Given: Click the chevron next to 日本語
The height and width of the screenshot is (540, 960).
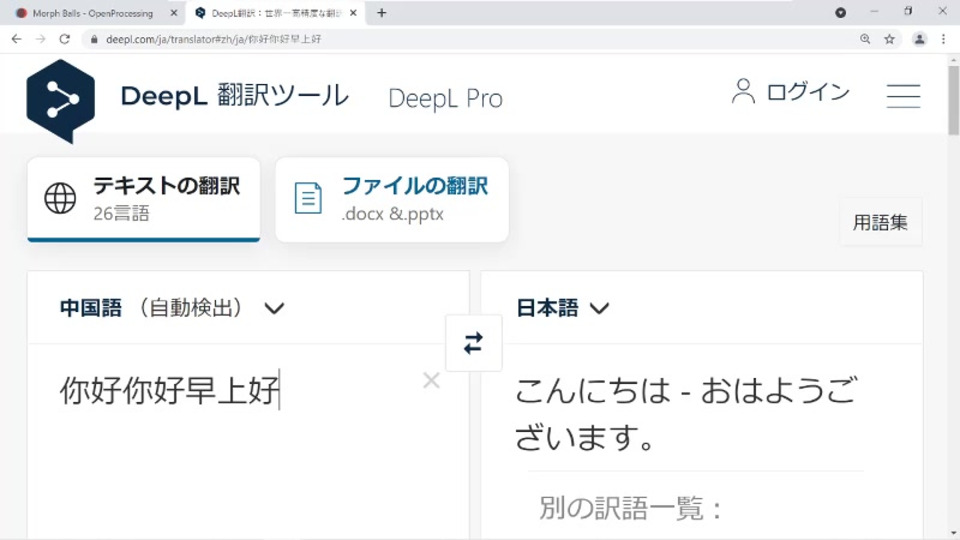Looking at the screenshot, I should click(599, 309).
